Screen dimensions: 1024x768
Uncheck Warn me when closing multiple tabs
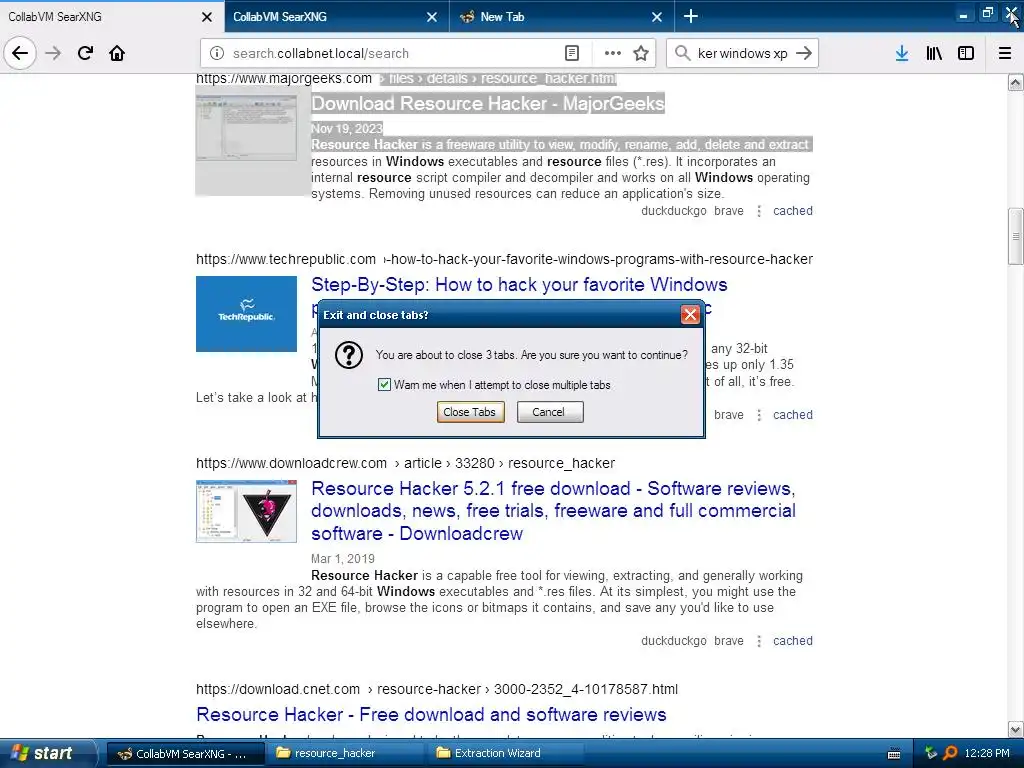(384, 385)
